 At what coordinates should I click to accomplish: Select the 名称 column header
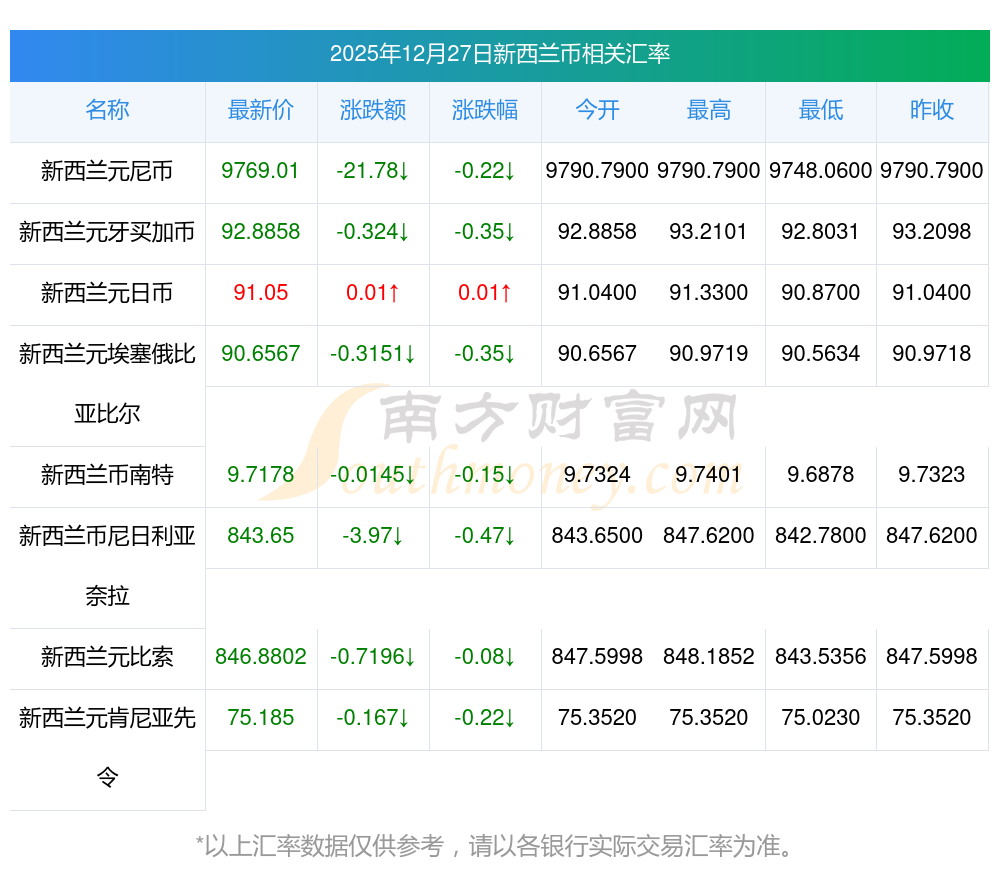[x=107, y=110]
